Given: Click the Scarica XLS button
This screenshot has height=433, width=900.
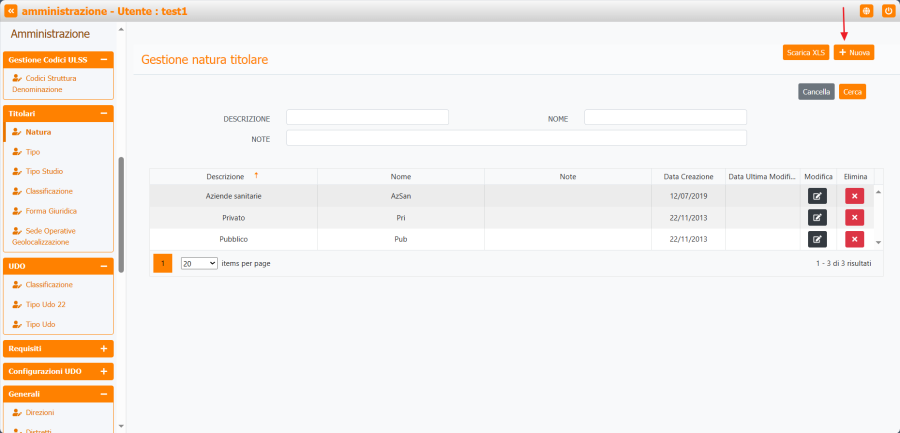Looking at the screenshot, I should point(805,52).
